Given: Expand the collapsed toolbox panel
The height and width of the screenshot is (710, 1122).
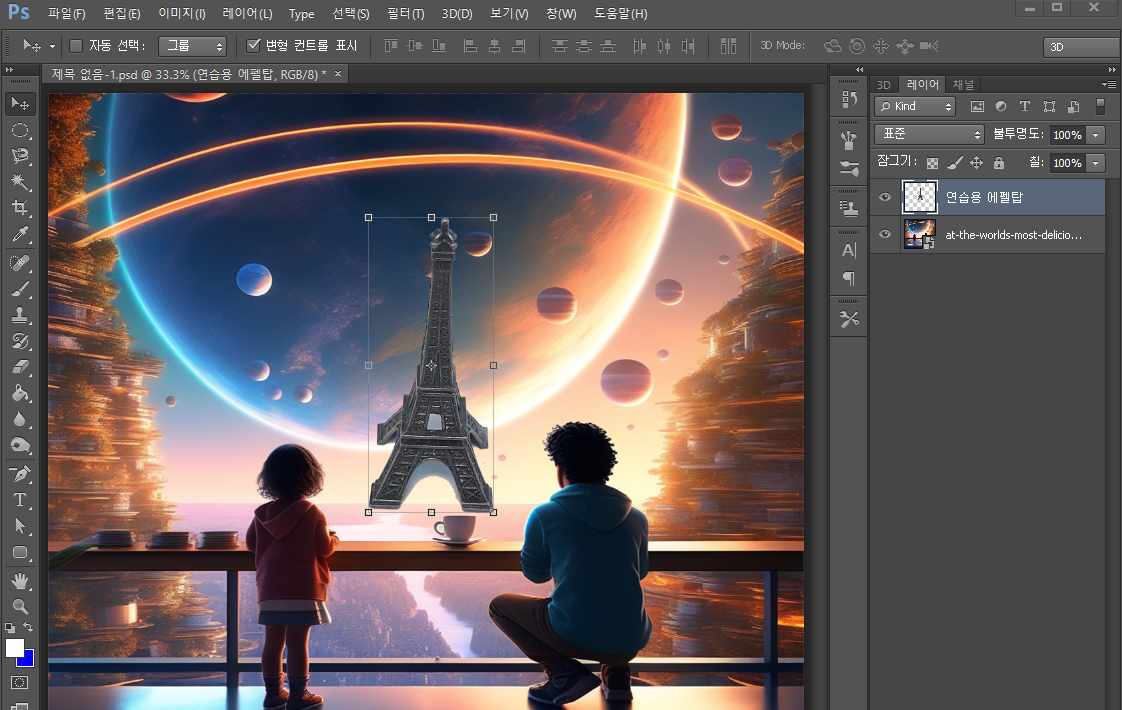Looking at the screenshot, I should (x=9, y=69).
